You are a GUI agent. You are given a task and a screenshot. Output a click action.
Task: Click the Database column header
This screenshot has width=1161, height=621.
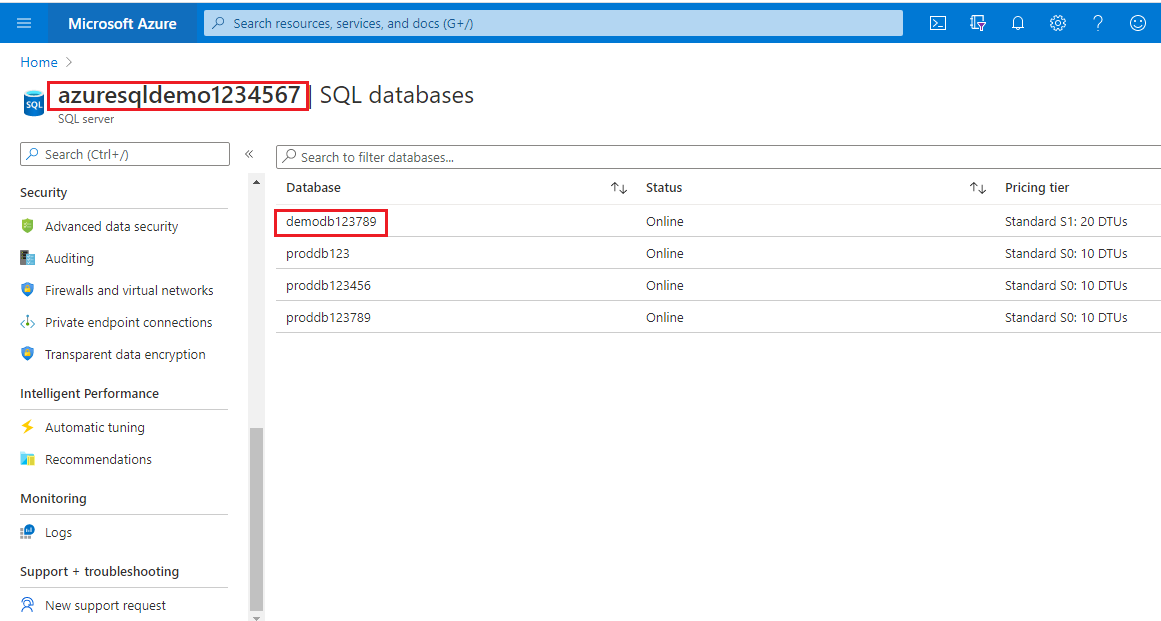(313, 188)
